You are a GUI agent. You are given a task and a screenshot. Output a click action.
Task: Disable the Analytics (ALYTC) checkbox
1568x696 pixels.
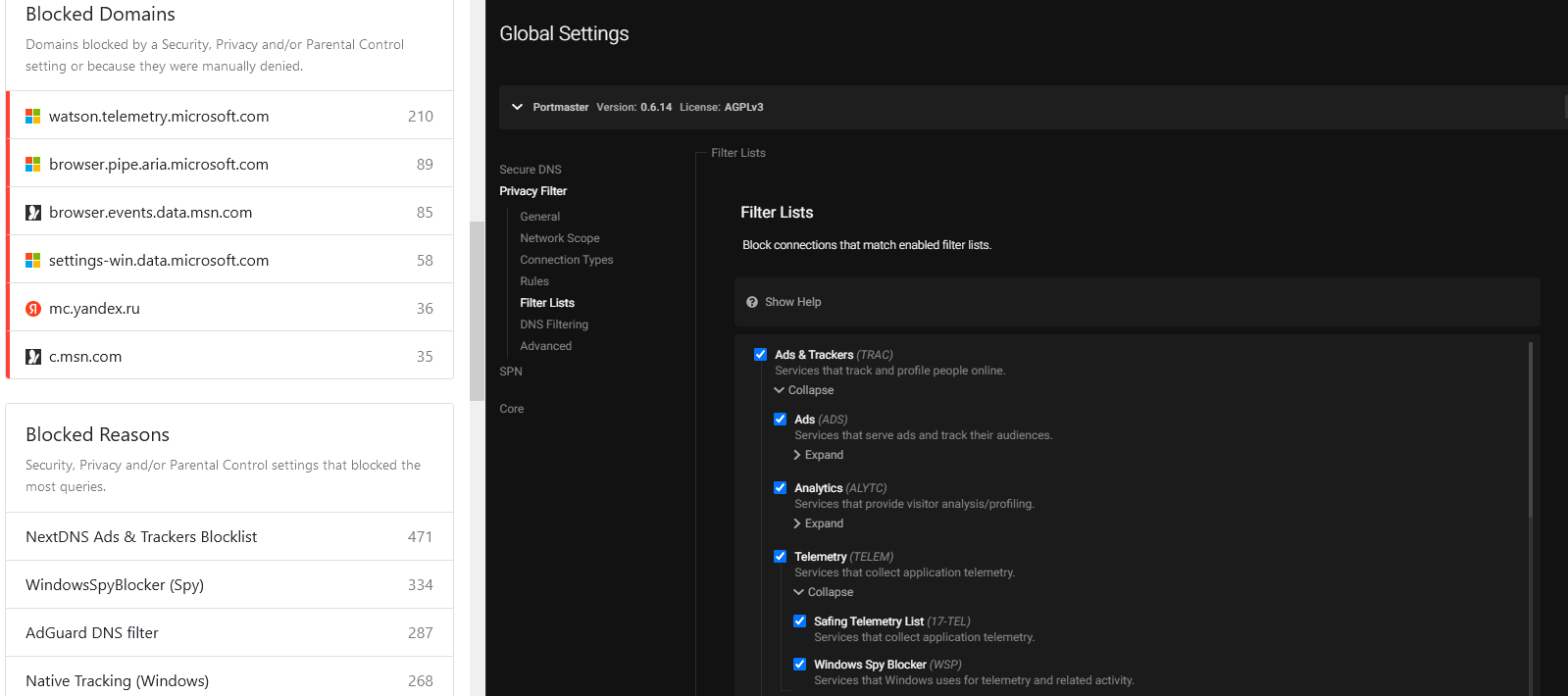tap(780, 487)
